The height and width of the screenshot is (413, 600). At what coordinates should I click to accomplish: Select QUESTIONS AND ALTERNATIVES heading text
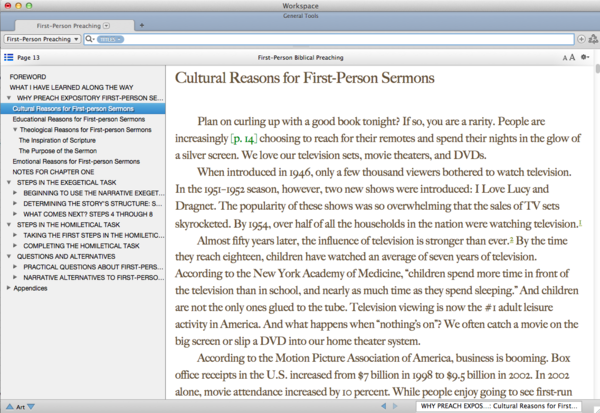pos(66,256)
